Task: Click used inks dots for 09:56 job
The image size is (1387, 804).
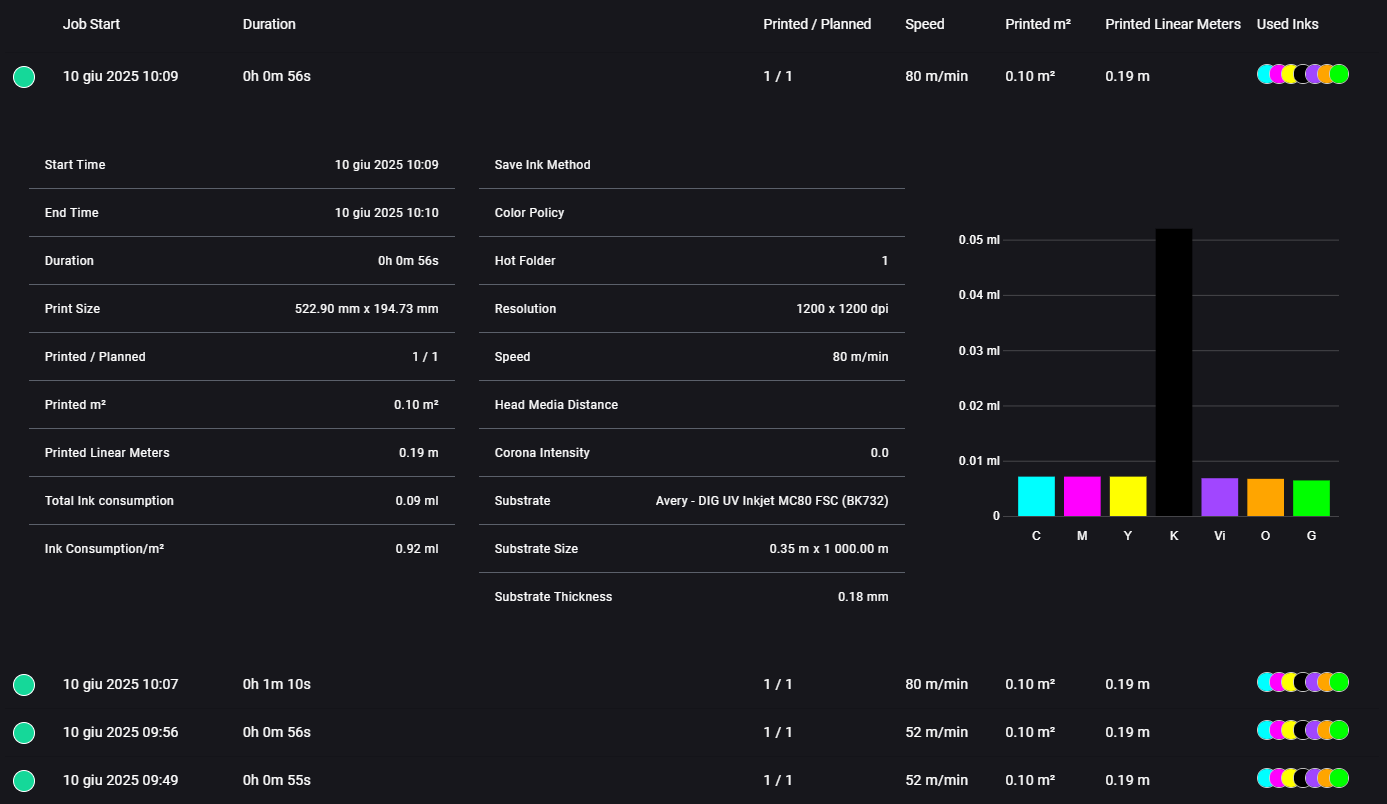Action: [x=1302, y=730]
